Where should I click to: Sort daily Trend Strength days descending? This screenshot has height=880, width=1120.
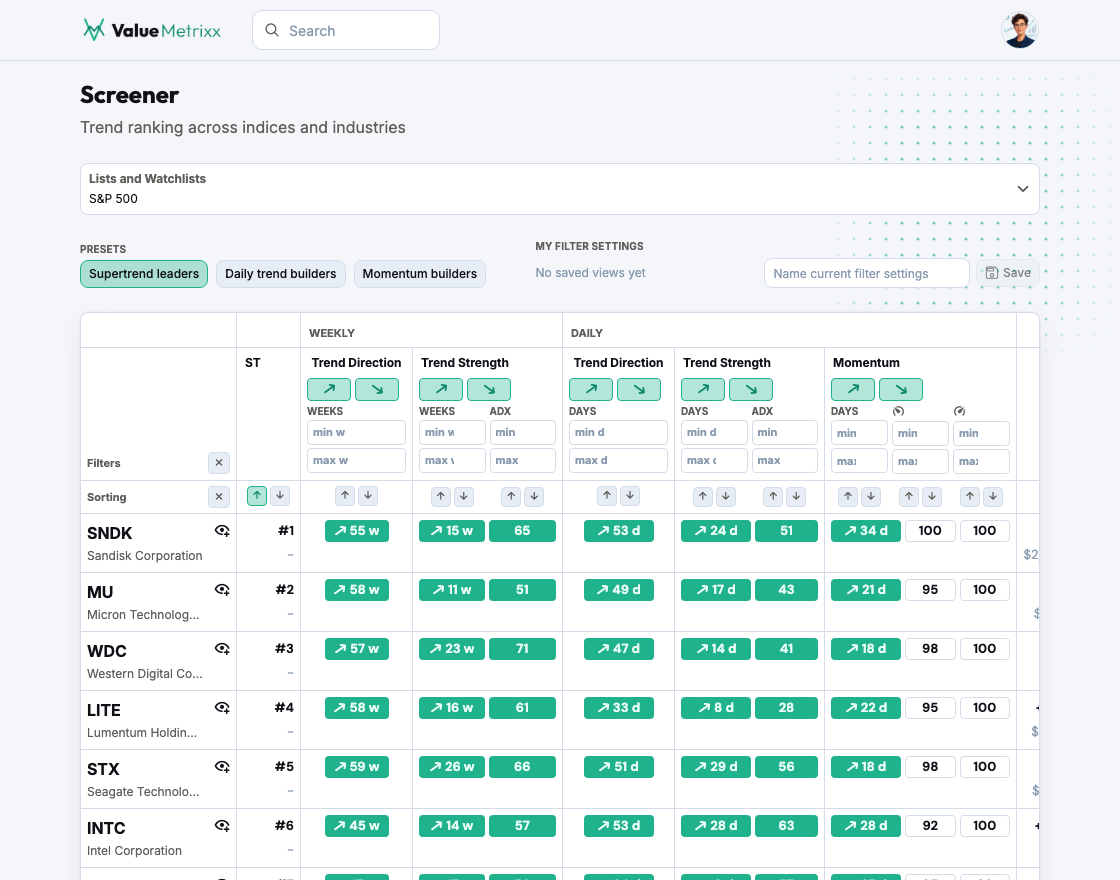pyautogui.click(x=726, y=496)
